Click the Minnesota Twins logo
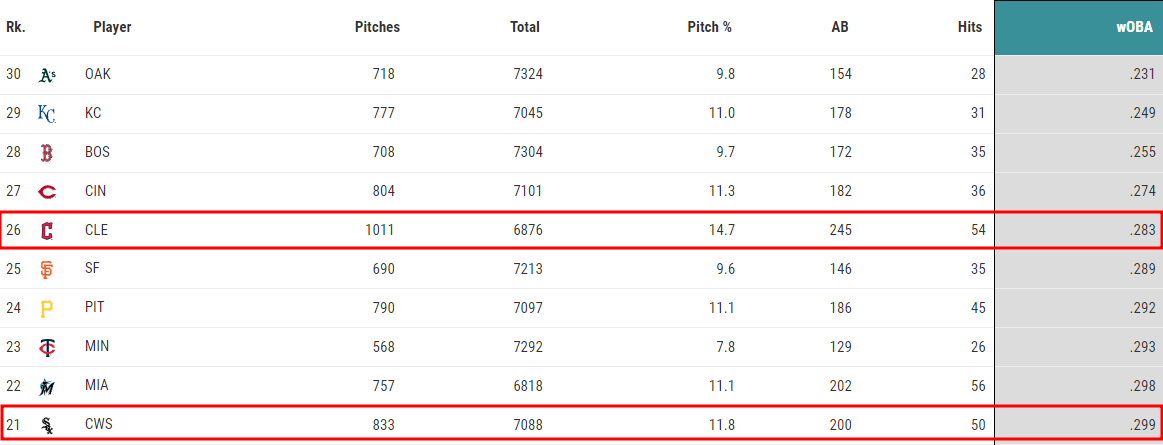Screen dimensions: 1163x445 coord(47,347)
